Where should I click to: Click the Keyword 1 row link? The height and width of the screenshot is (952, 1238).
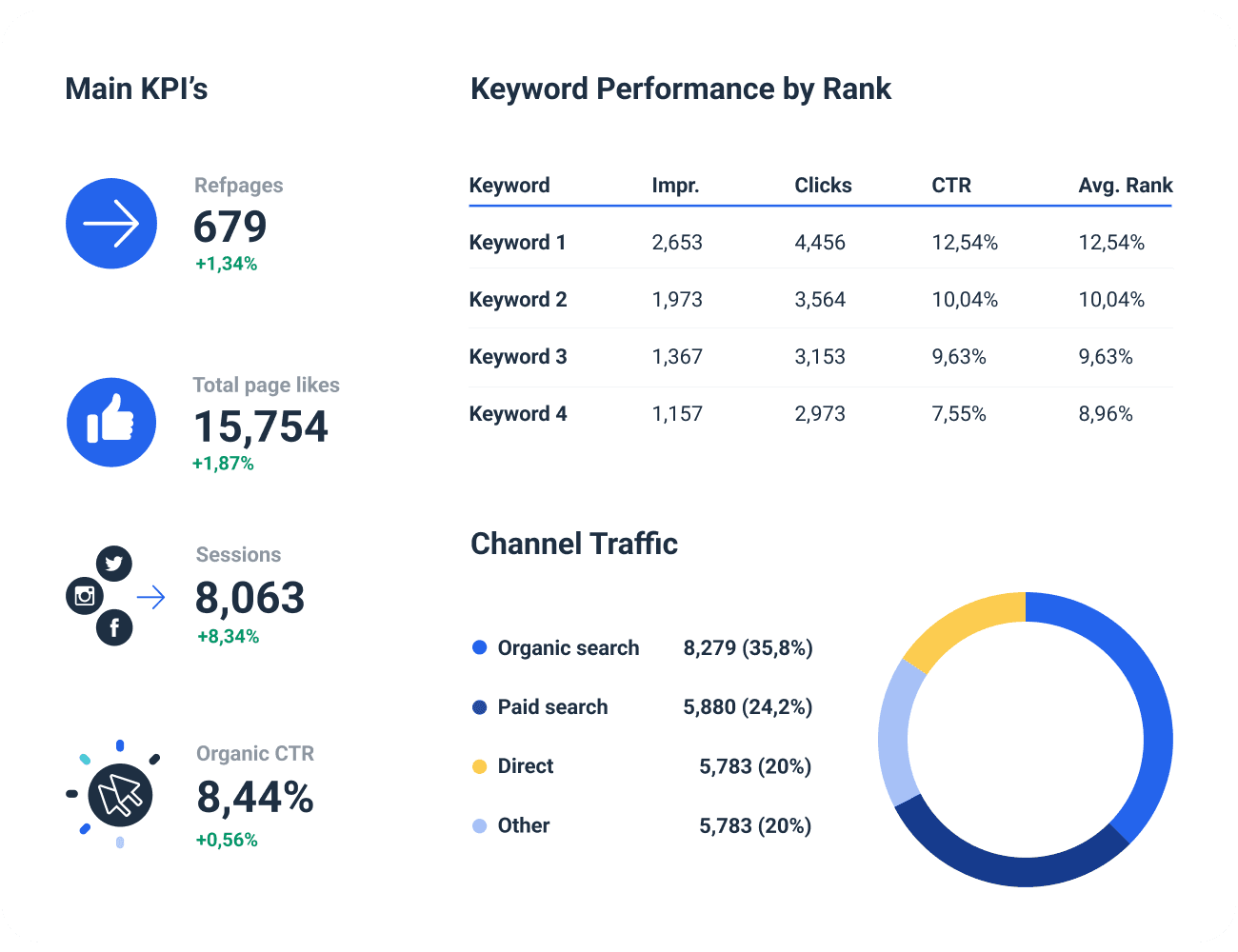517,242
